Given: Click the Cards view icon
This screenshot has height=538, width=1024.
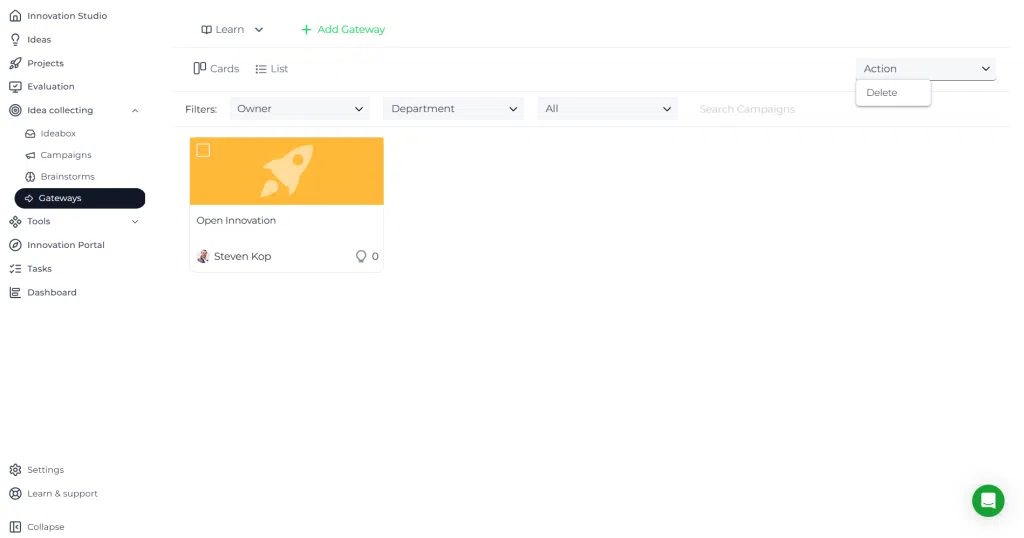Looking at the screenshot, I should click(200, 69).
